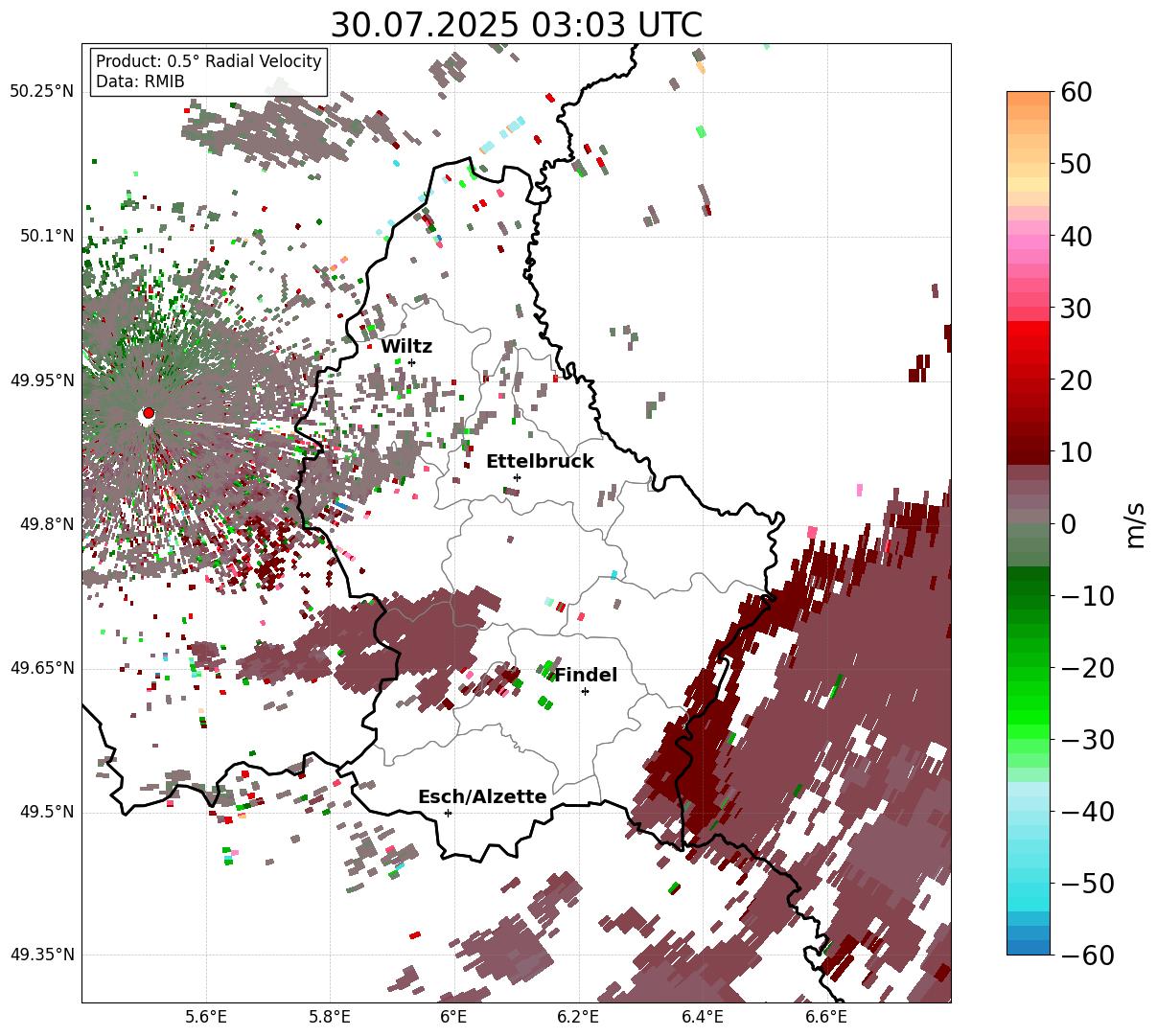Click the 60 tick on the colorbar
This screenshot has height=1036, width=1157.
pyautogui.click(x=1077, y=92)
